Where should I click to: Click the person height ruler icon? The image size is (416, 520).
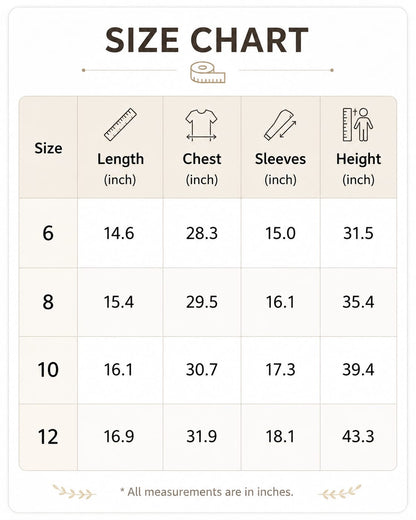point(358,124)
